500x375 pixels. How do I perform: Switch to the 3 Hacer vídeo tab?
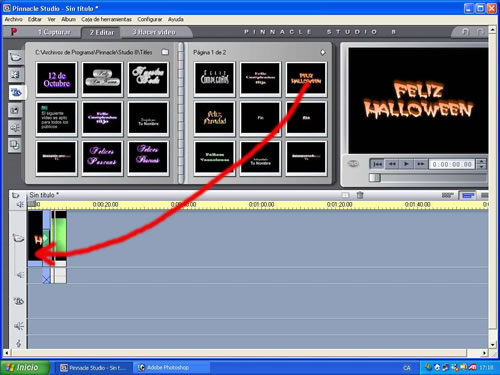click(154, 32)
